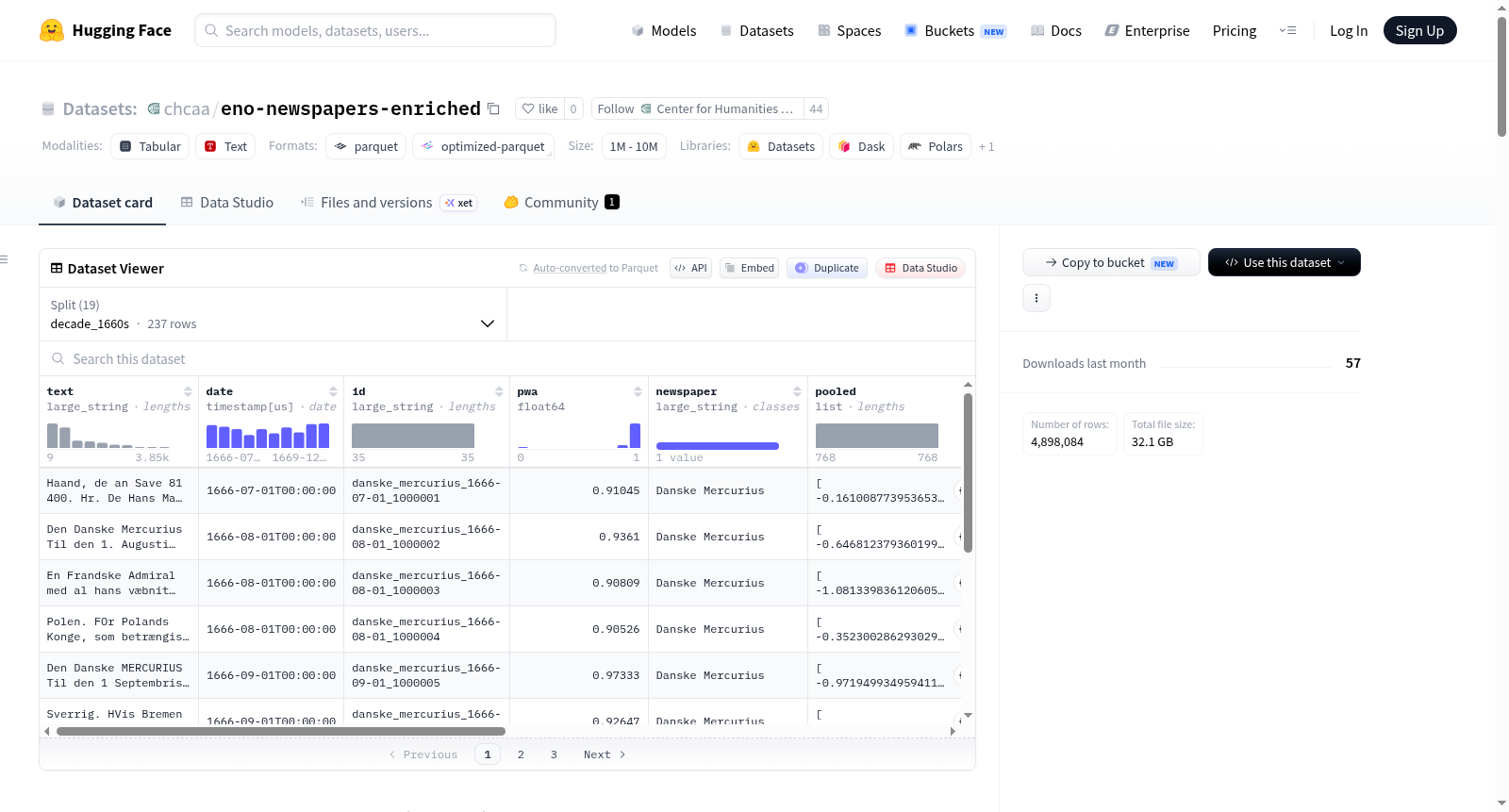Select the 0.91045 pwa cell

coord(579,490)
